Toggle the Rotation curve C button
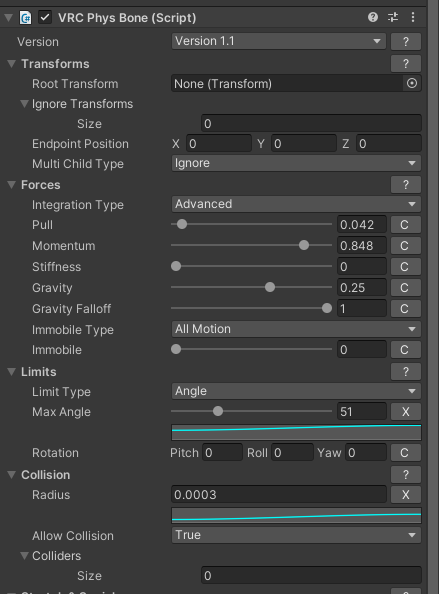The width and height of the screenshot is (439, 594). click(x=406, y=453)
